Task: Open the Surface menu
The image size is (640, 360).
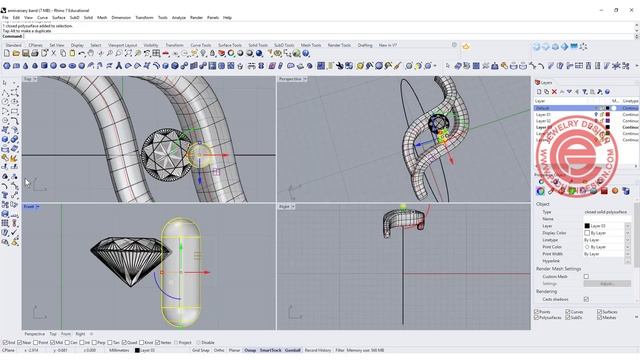Action: [x=59, y=18]
